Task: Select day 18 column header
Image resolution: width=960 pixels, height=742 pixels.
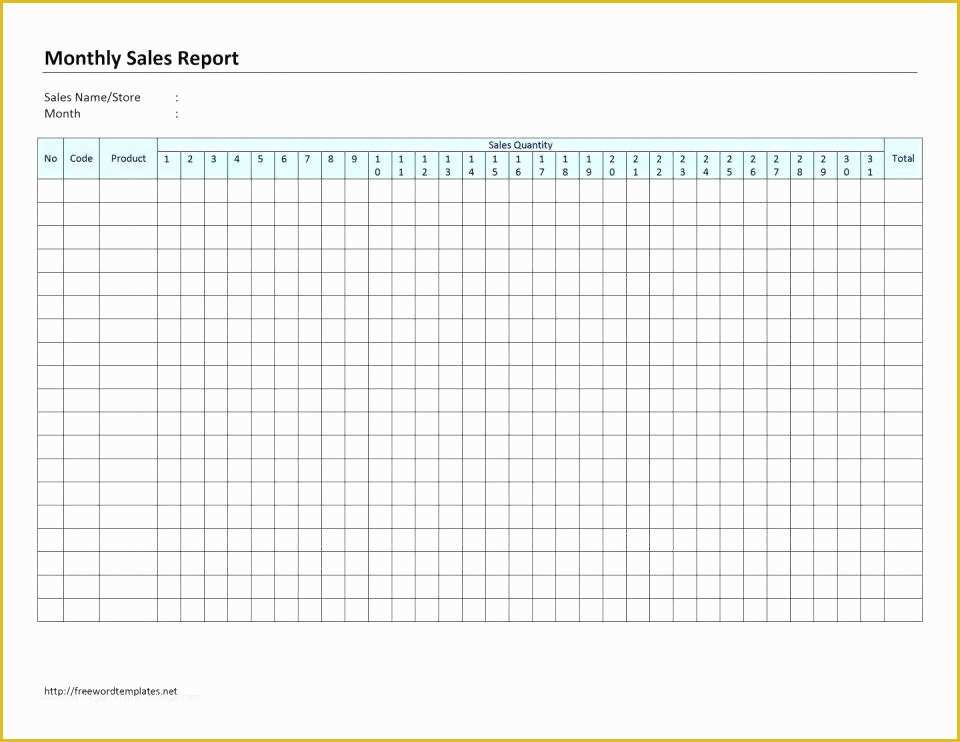Action: click(x=568, y=165)
